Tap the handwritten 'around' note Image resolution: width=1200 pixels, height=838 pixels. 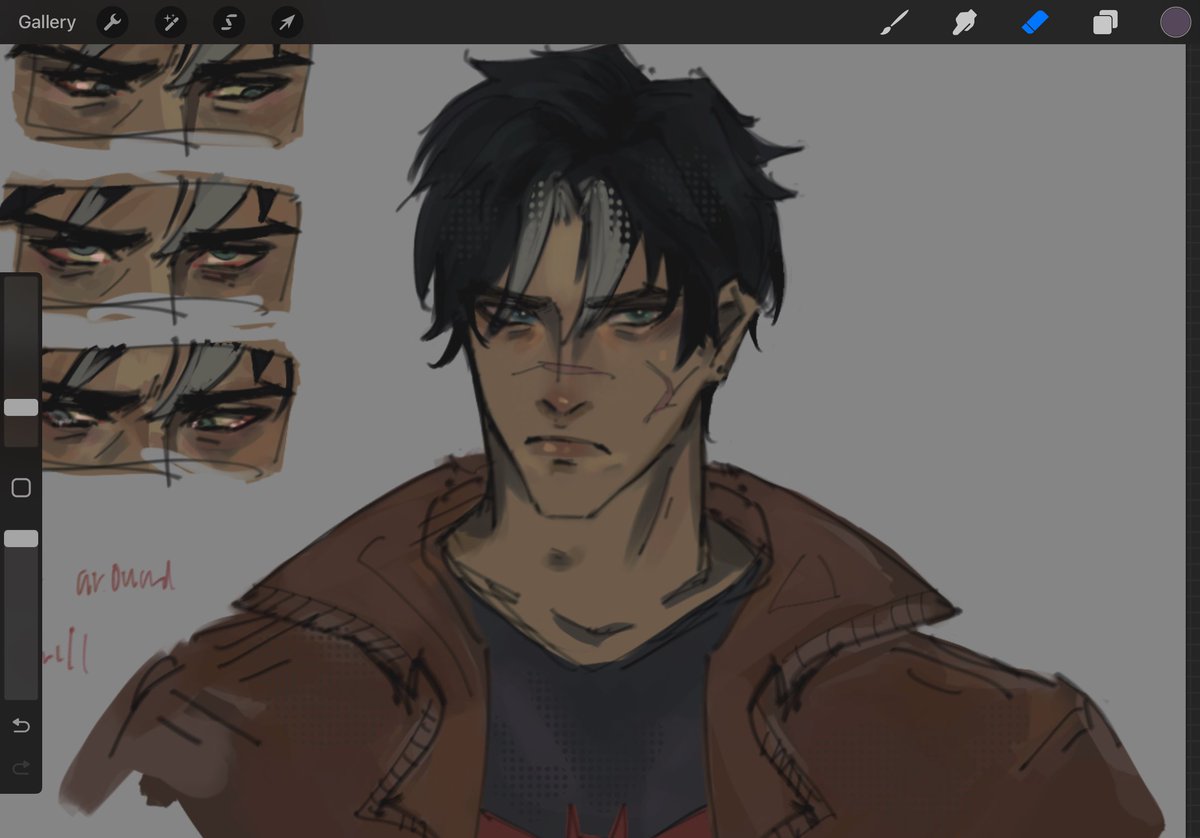coord(125,580)
